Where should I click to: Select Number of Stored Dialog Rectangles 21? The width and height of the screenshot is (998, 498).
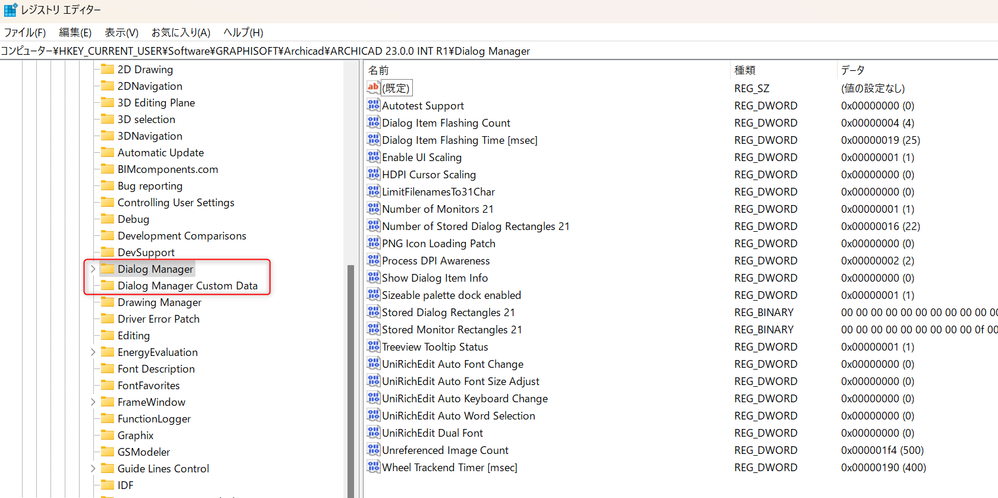[475, 225]
